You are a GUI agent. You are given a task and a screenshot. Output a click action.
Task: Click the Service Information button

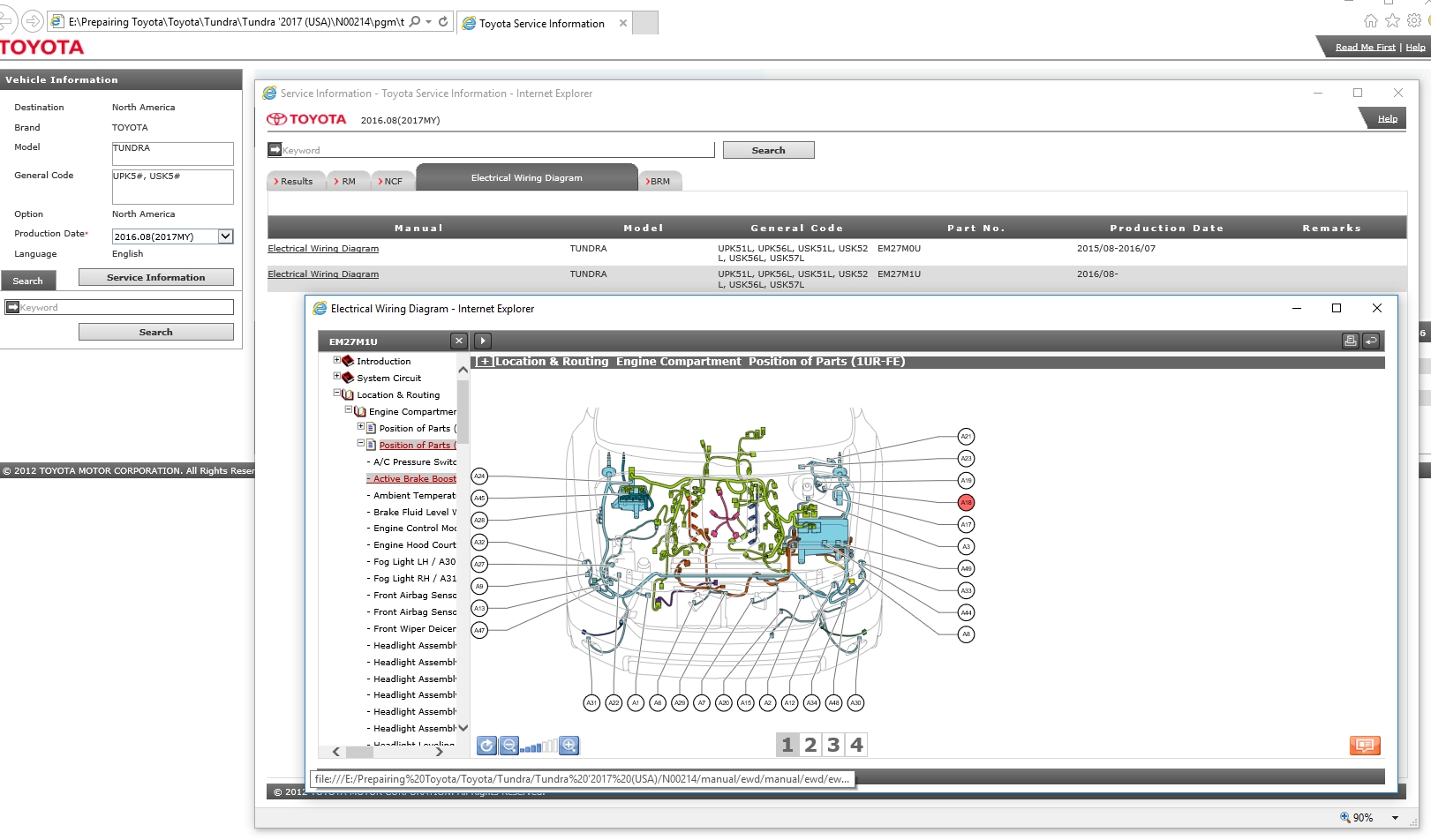click(x=156, y=278)
